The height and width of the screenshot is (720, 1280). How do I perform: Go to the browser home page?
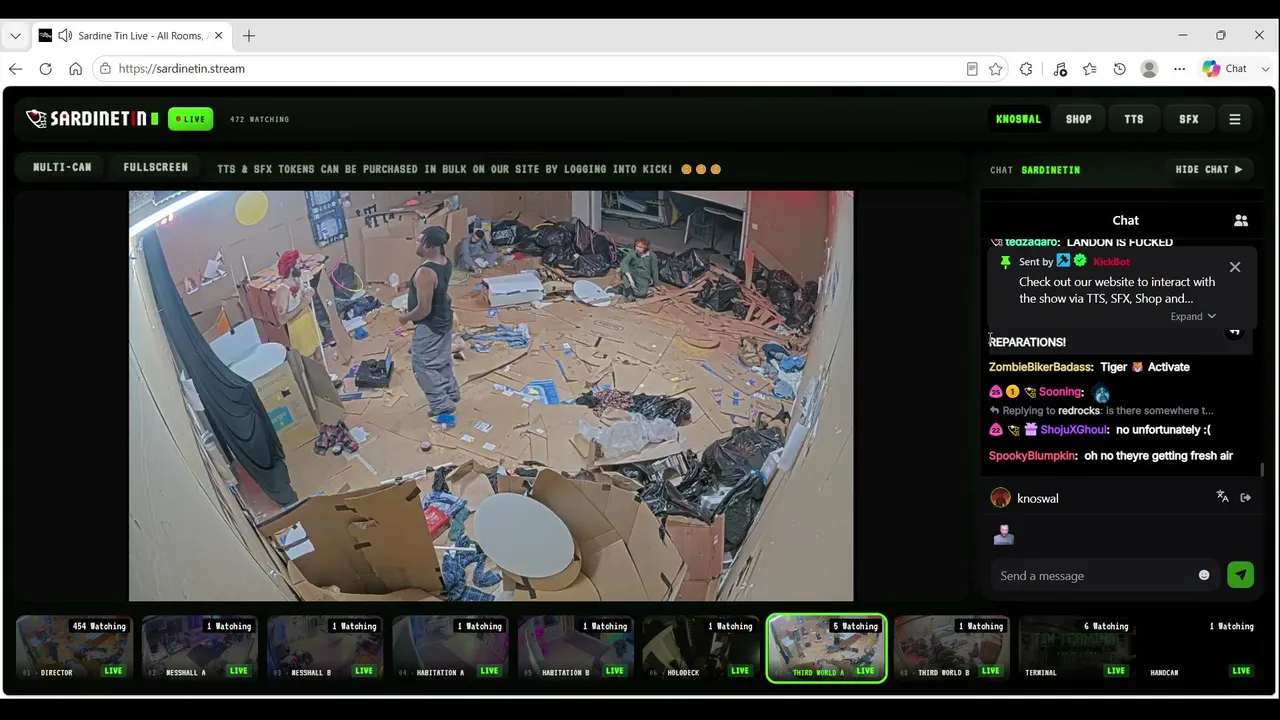point(75,69)
